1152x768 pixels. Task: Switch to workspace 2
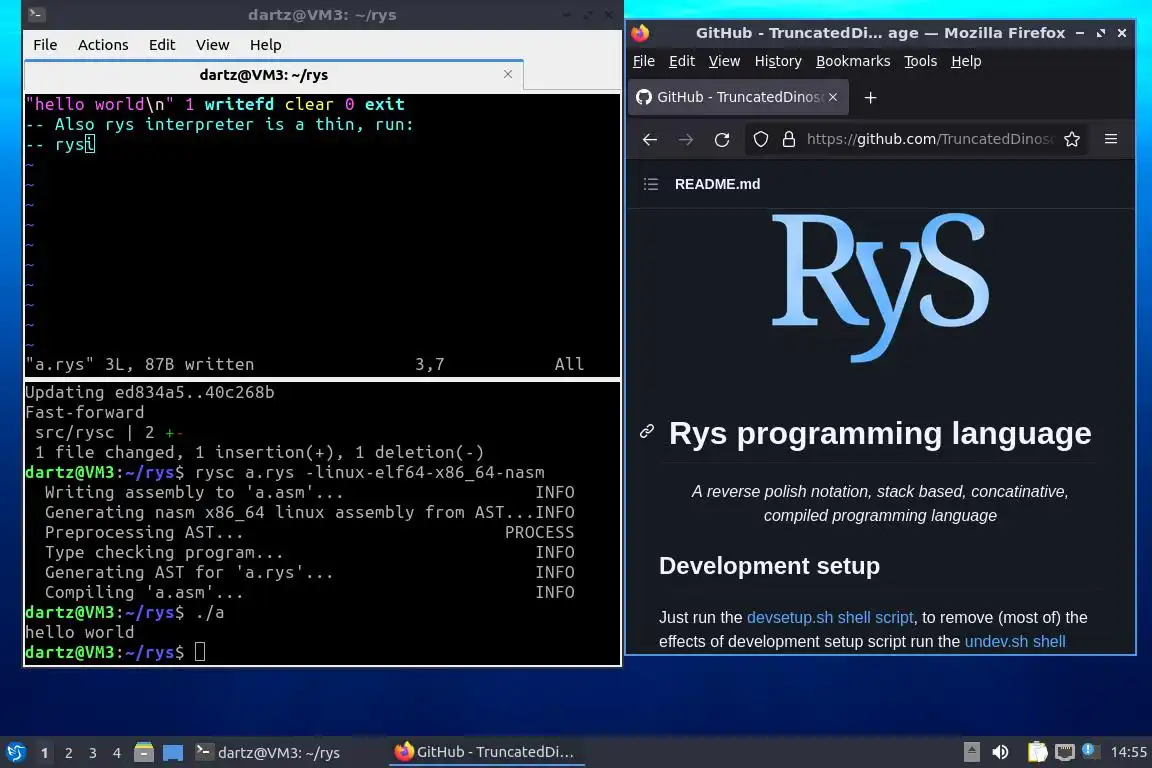click(x=68, y=753)
